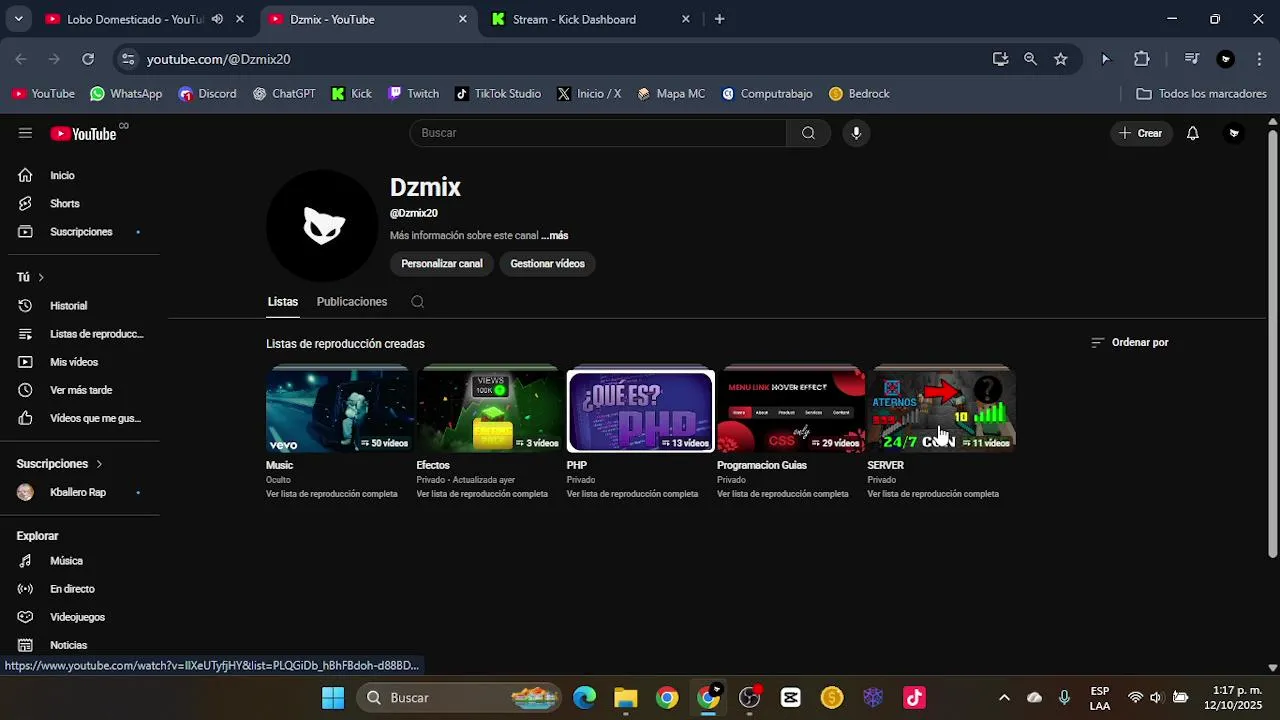Open the PHP playlist thumbnail
This screenshot has height=720, width=1280.
point(641,411)
